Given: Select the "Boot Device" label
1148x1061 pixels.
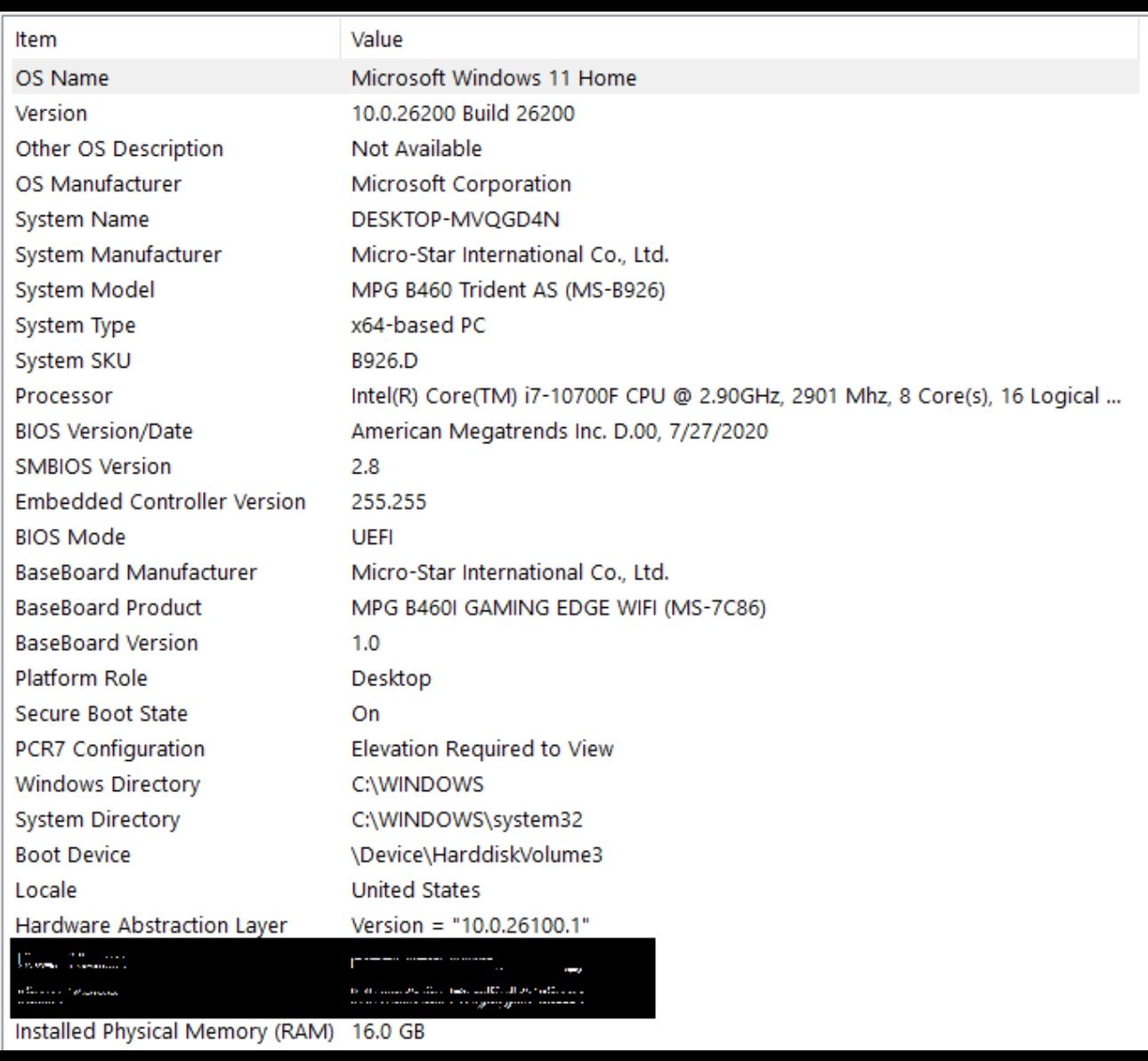Looking at the screenshot, I should coord(73,855).
